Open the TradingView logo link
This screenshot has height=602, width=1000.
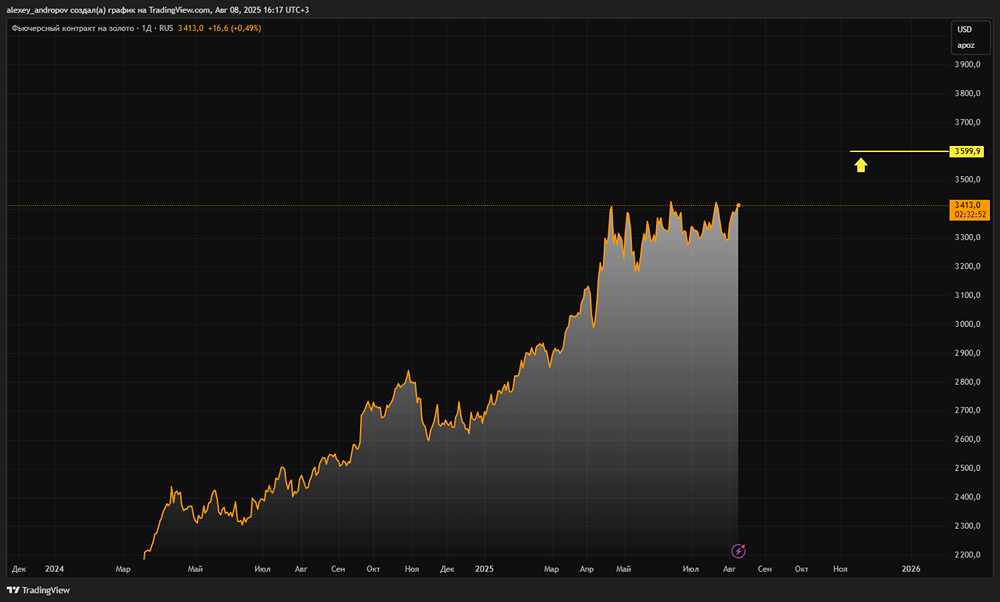[x=38, y=590]
